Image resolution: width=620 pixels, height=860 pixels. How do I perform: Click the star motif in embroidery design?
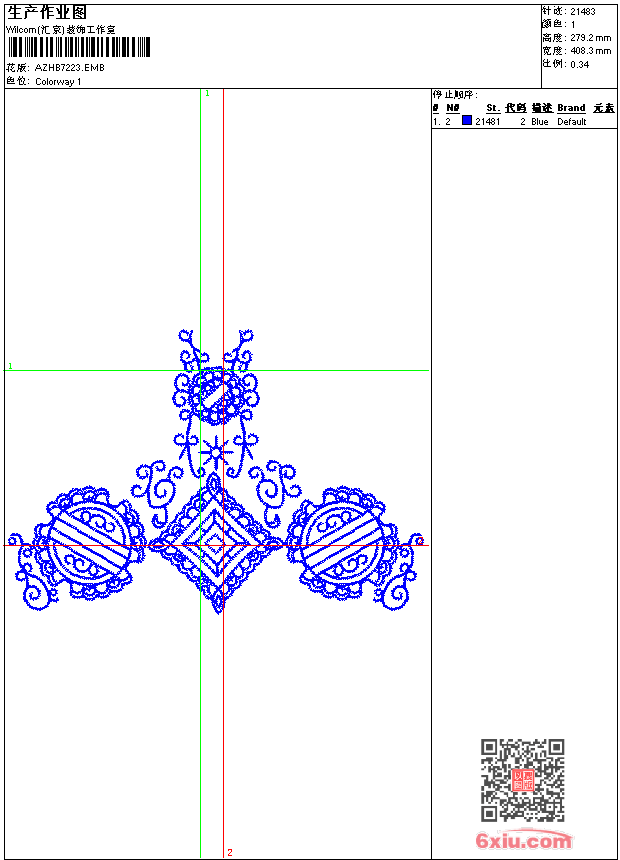click(214, 453)
